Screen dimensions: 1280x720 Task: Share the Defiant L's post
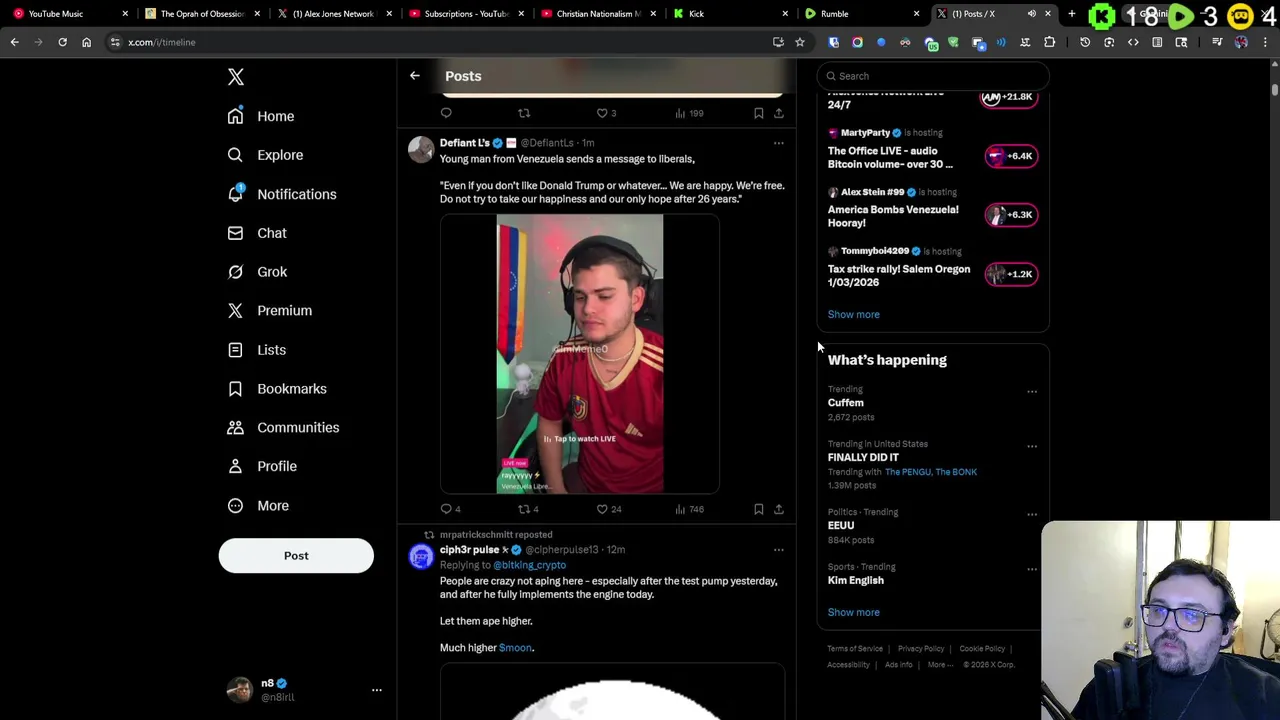tap(779, 509)
